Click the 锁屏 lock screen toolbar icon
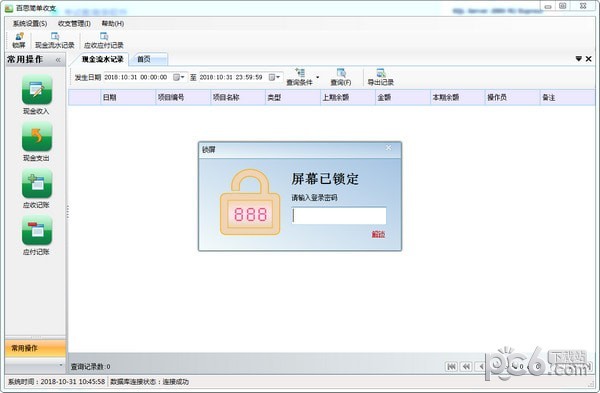 tap(19, 41)
